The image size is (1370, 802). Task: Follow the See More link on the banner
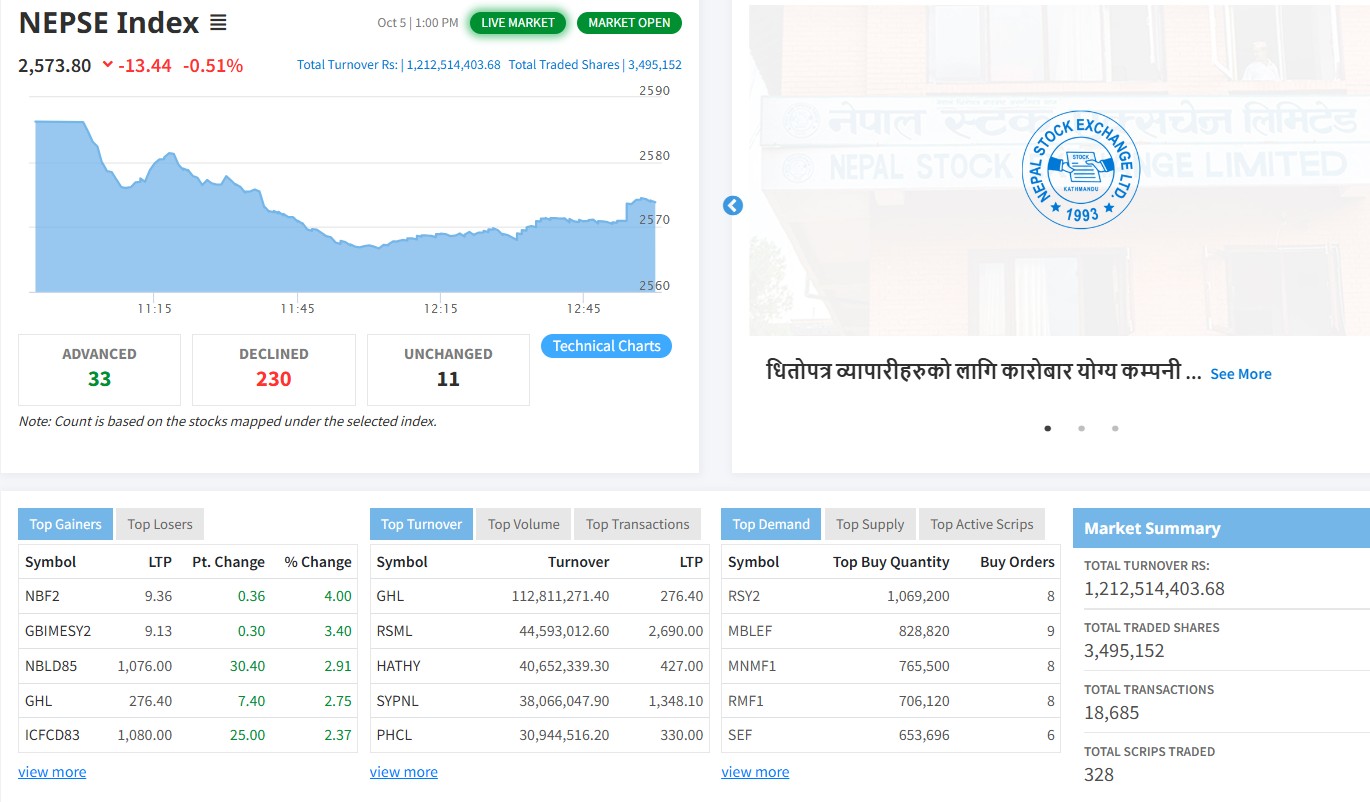[1241, 374]
